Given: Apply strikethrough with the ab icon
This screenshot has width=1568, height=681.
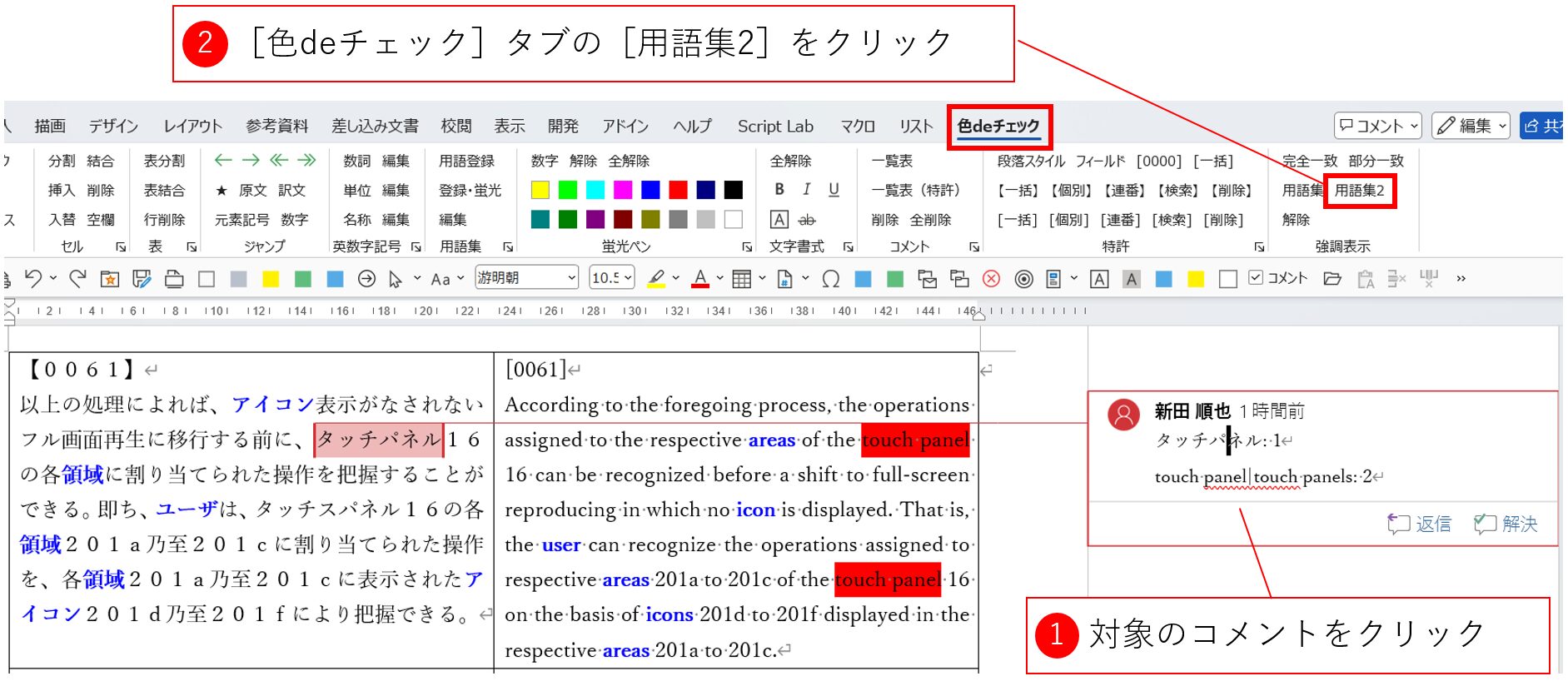Looking at the screenshot, I should tap(807, 220).
